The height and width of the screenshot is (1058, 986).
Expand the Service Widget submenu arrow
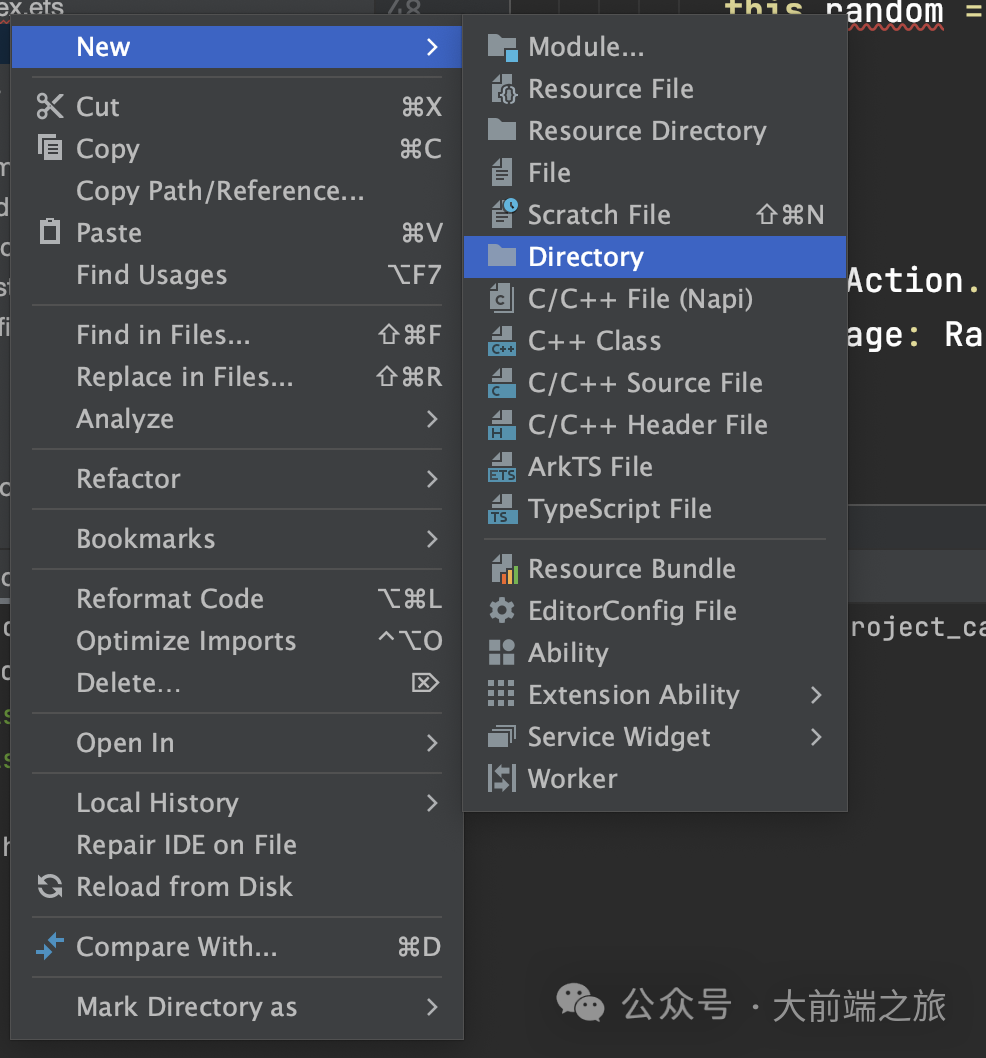tap(816, 737)
